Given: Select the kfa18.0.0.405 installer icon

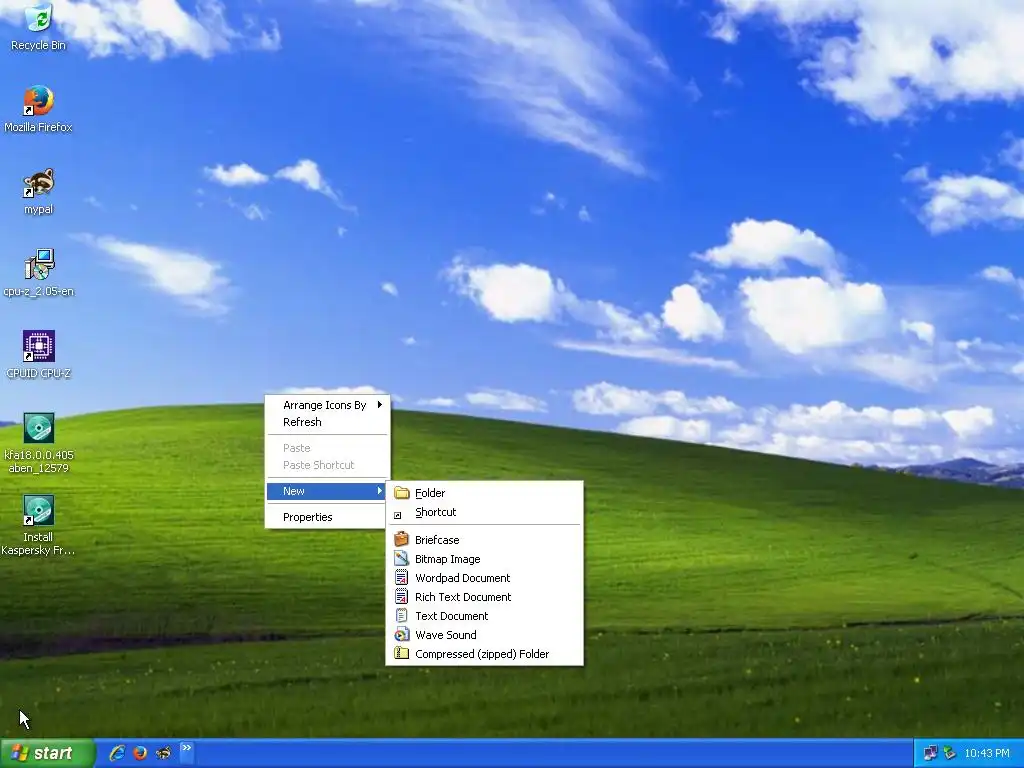Looking at the screenshot, I should (x=39, y=443).
